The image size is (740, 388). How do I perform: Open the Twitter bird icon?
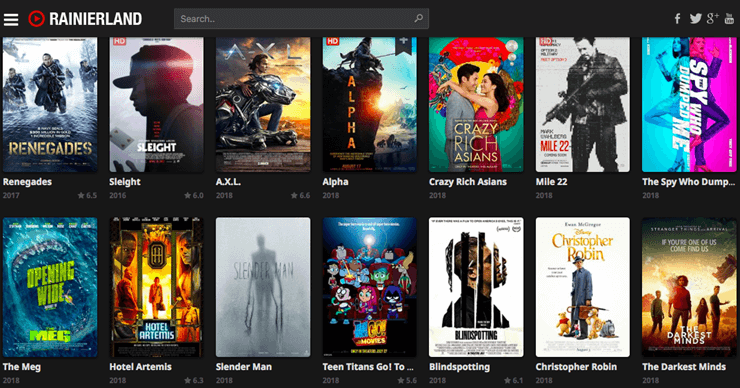695,18
